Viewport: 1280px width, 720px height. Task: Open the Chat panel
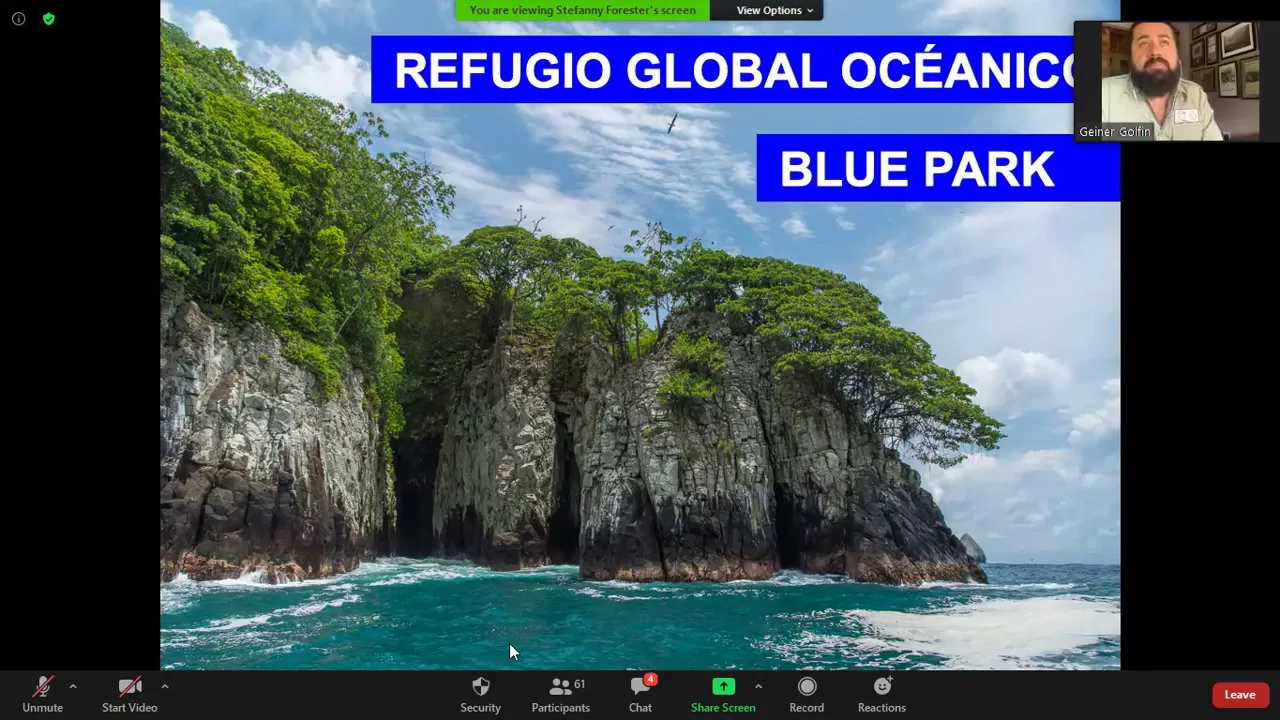(x=640, y=694)
